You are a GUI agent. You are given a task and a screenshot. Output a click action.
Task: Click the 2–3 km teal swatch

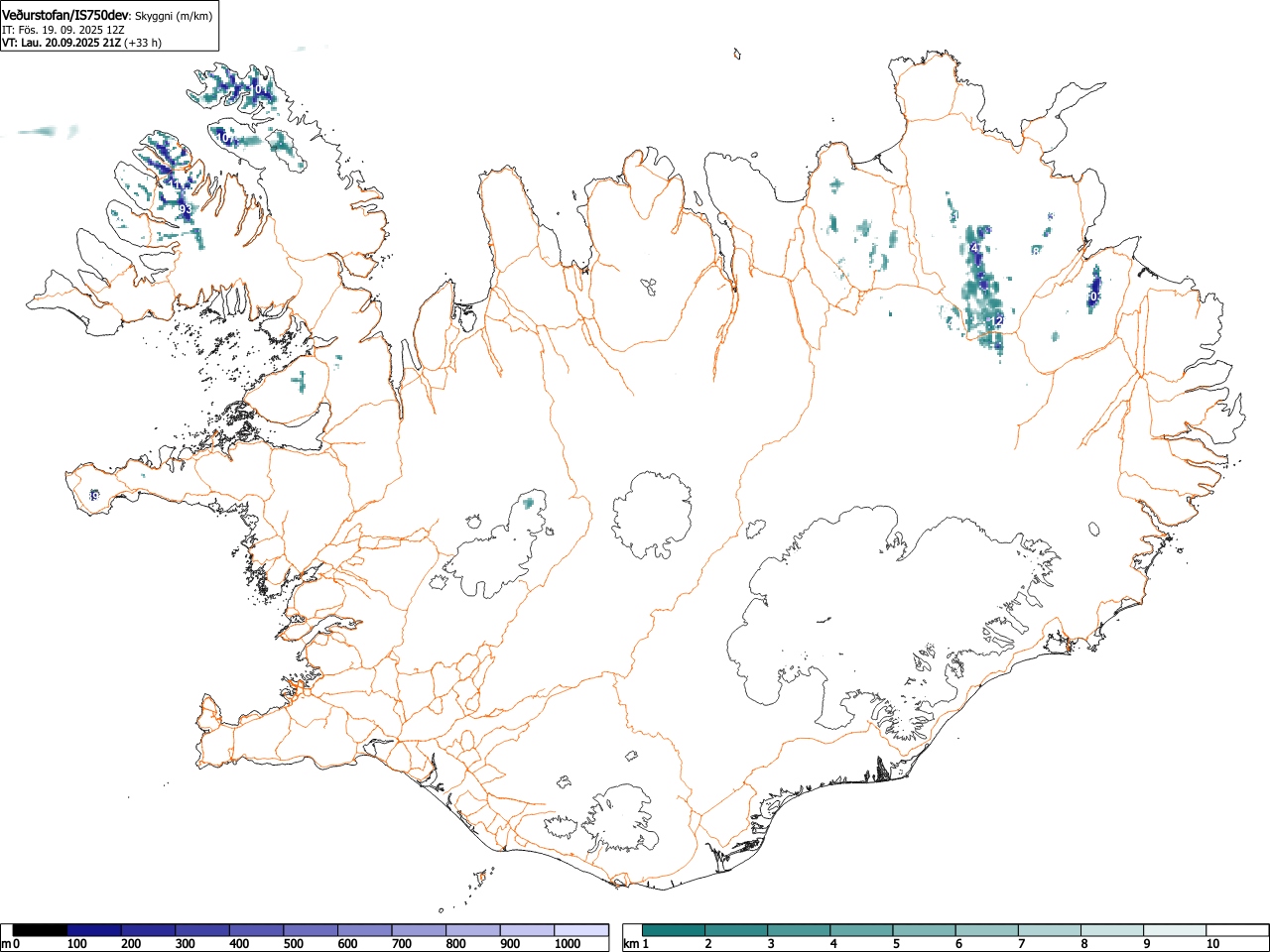[x=737, y=930]
